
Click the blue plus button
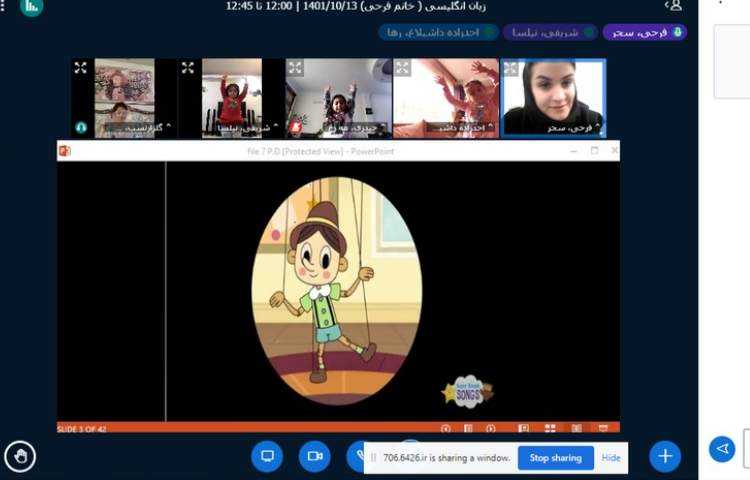[x=665, y=456]
